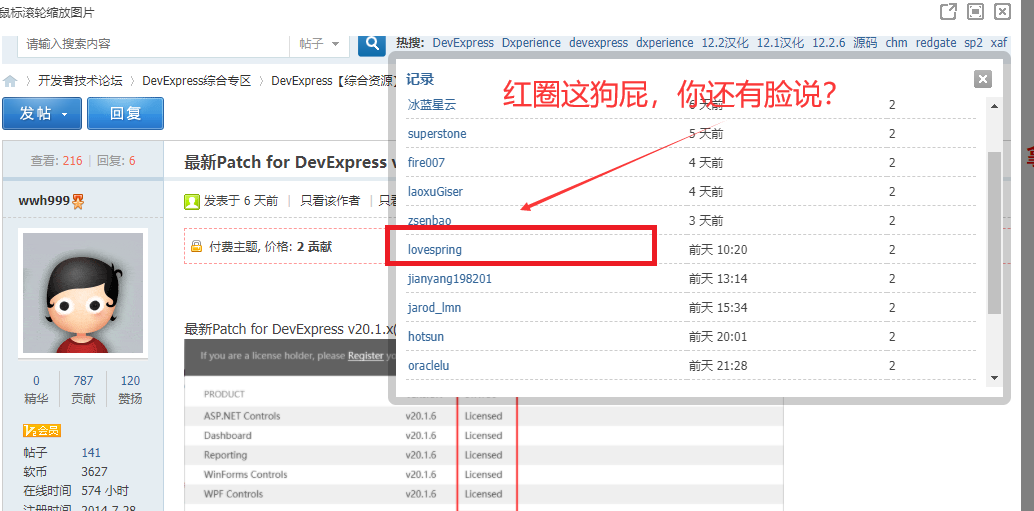Click the 软币 value 3627
Viewport: 1034px width, 511px height.
tap(94, 471)
